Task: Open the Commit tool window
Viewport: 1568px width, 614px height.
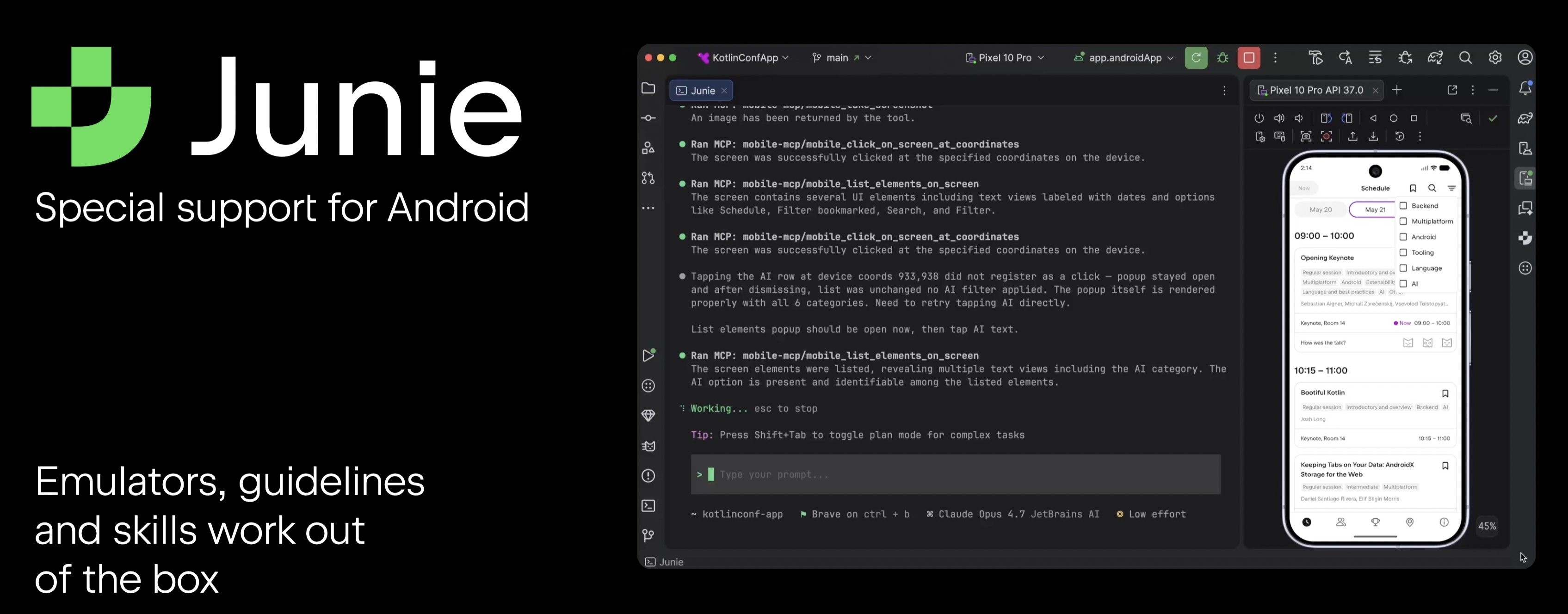Action: pos(648,118)
